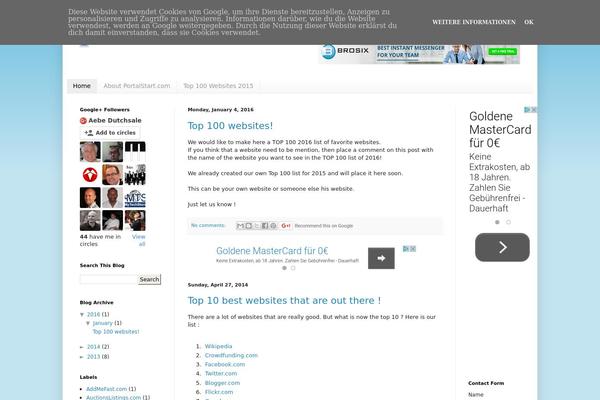The image size is (600, 400).
Task: Click OK on the cookie notice
Action: point(529,22)
